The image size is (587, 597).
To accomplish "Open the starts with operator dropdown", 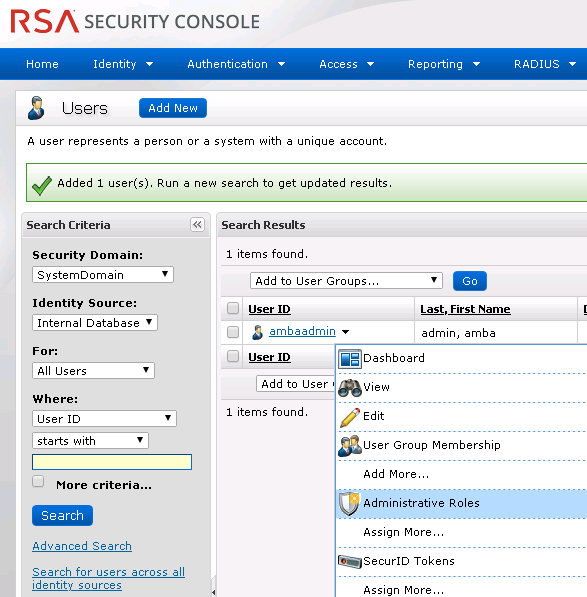I will [90, 441].
